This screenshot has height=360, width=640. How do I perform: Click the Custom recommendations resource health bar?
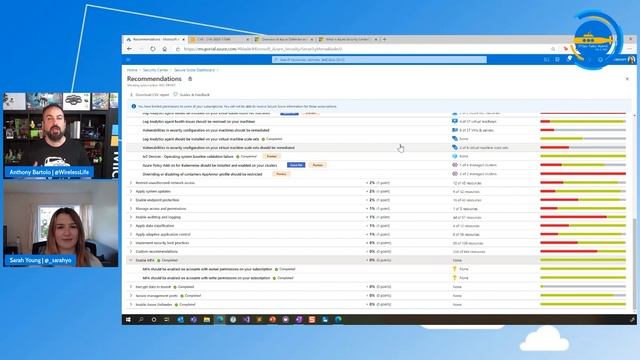pos(583,251)
